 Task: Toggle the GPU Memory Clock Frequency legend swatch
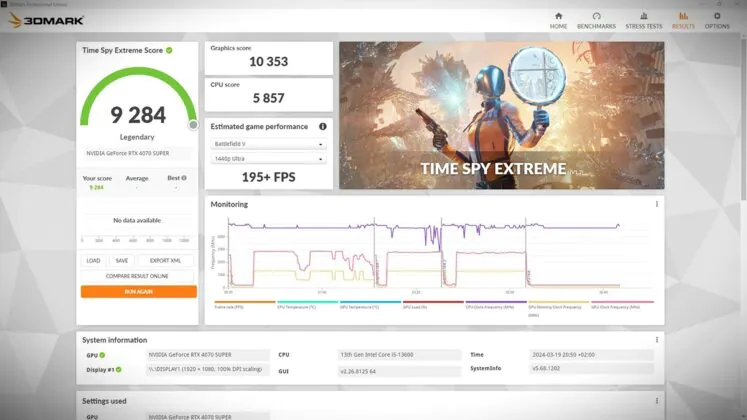[559, 302]
